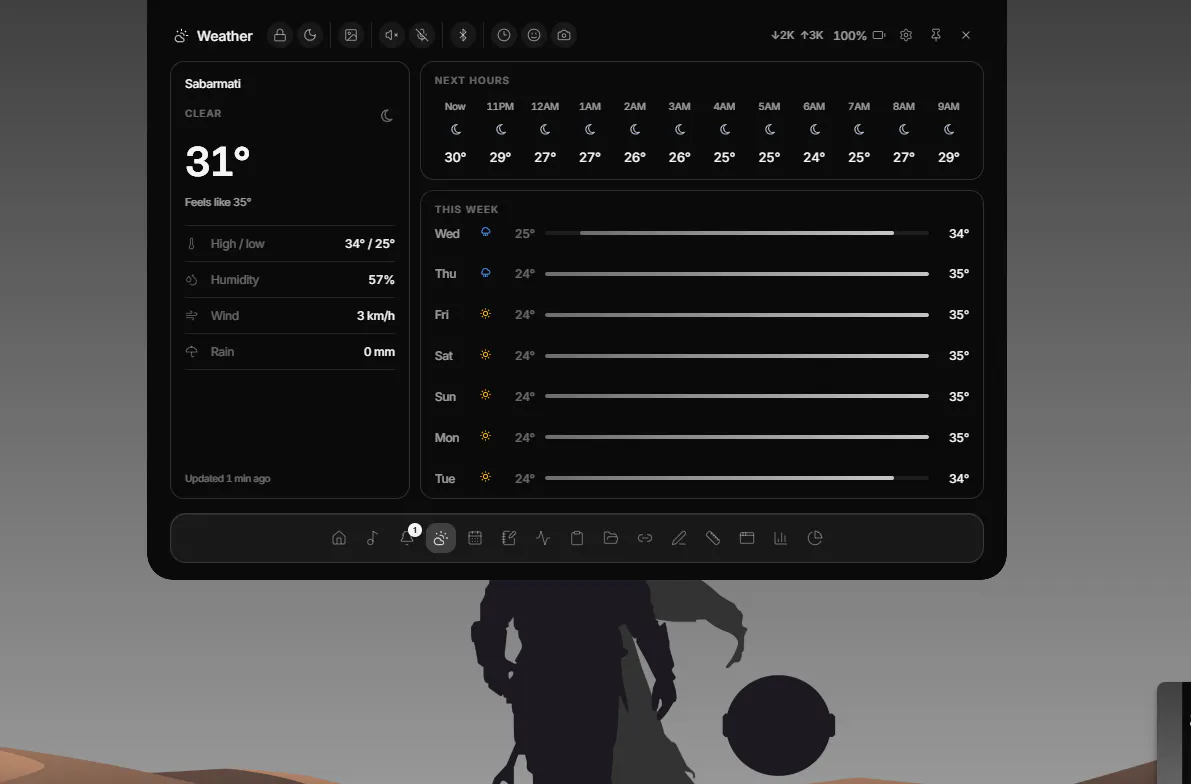Open the clock tool in the header

point(504,35)
